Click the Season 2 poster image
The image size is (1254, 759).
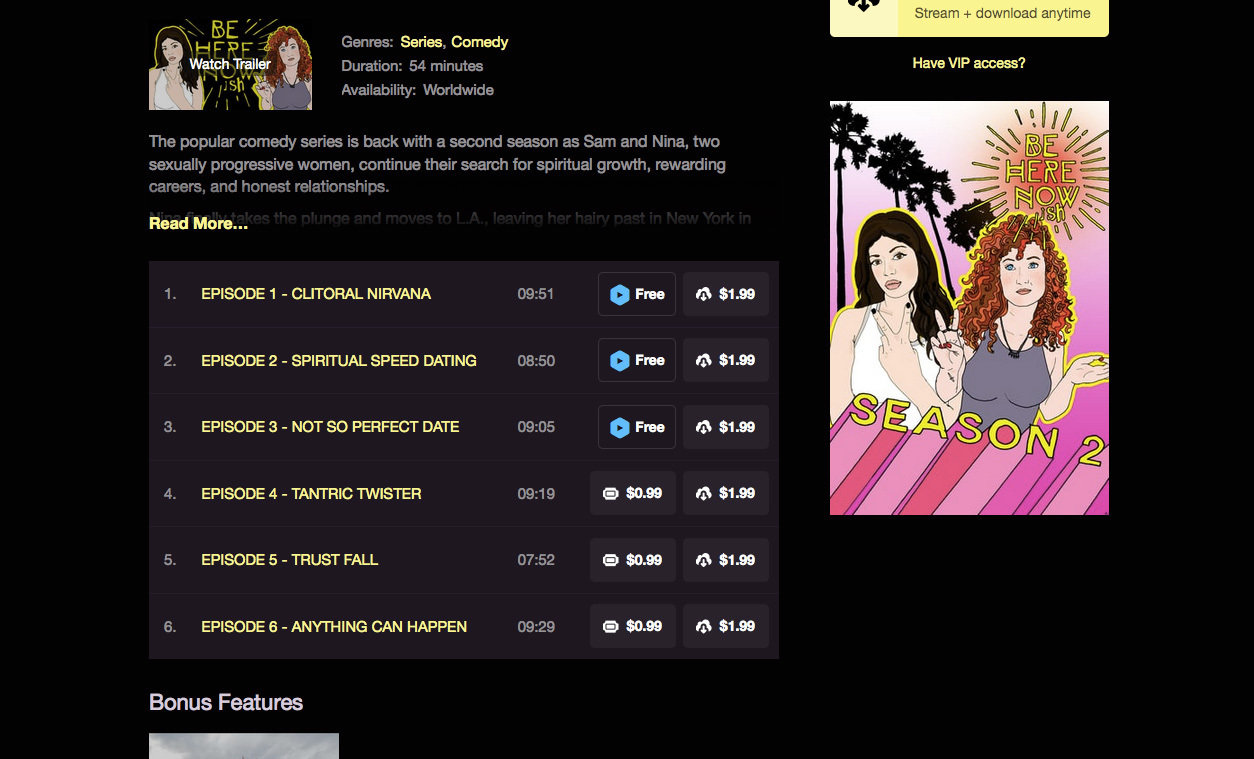click(x=969, y=308)
